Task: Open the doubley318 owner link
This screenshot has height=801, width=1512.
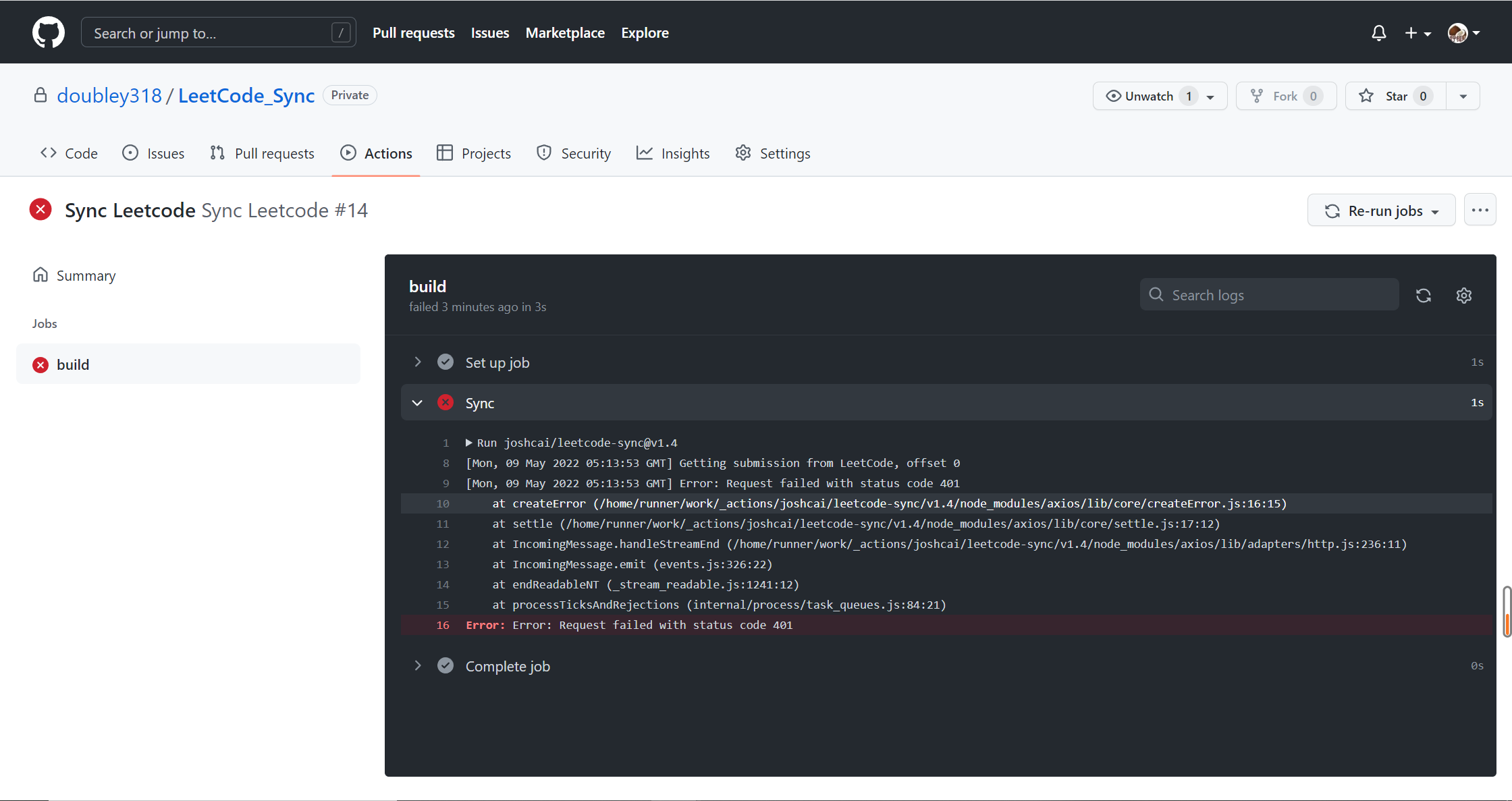Action: click(109, 96)
